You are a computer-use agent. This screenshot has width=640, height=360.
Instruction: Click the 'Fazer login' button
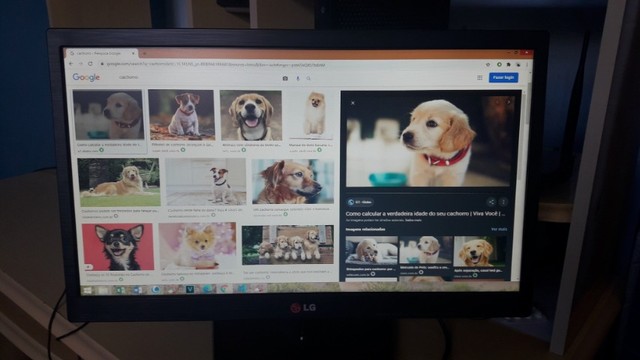[503, 77]
